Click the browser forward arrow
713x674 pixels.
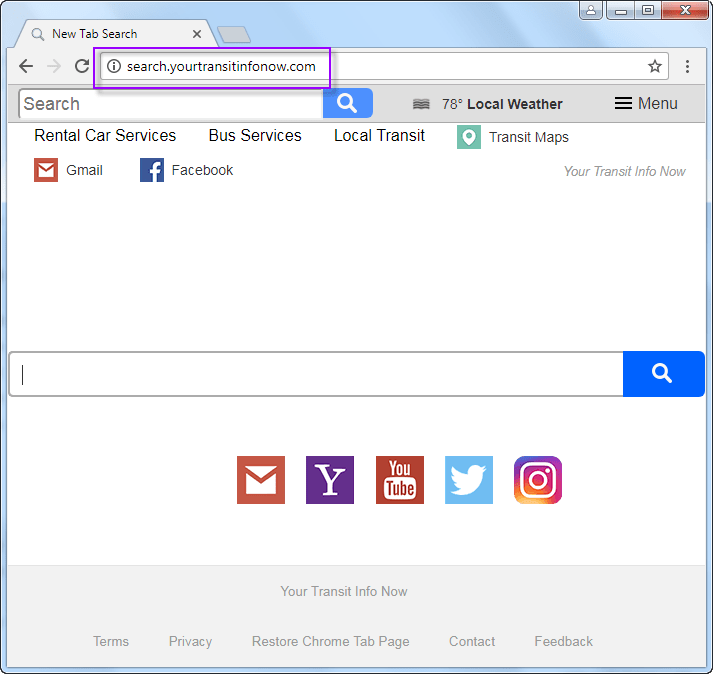point(54,66)
